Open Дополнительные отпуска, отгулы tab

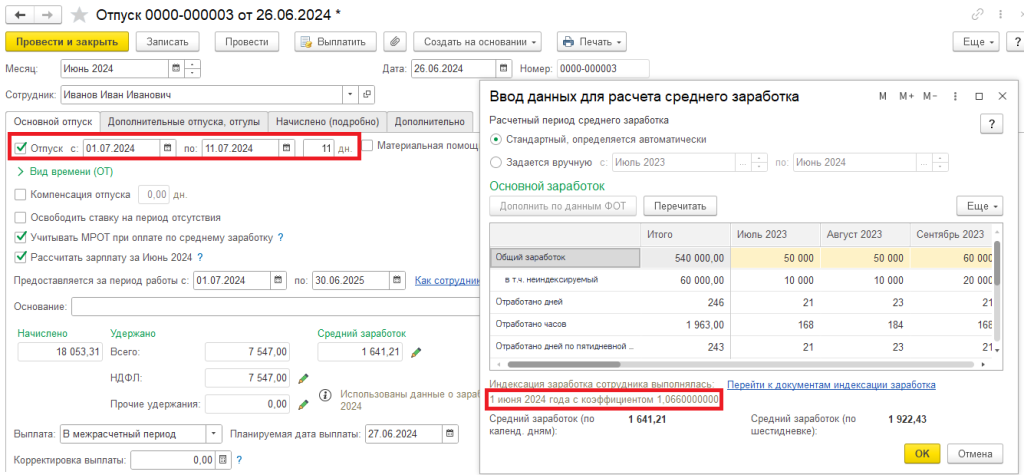183,121
